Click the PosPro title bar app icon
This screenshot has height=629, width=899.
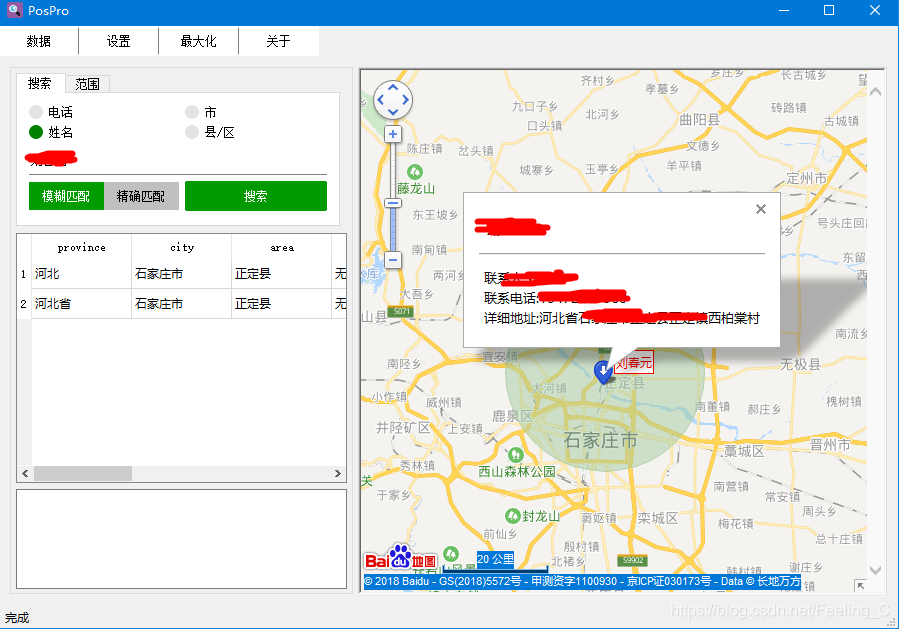[15, 10]
